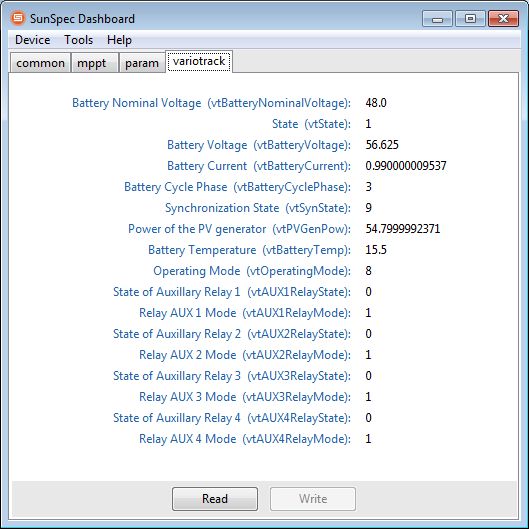Open the Tools menu
This screenshot has width=529, height=529.
(79, 40)
